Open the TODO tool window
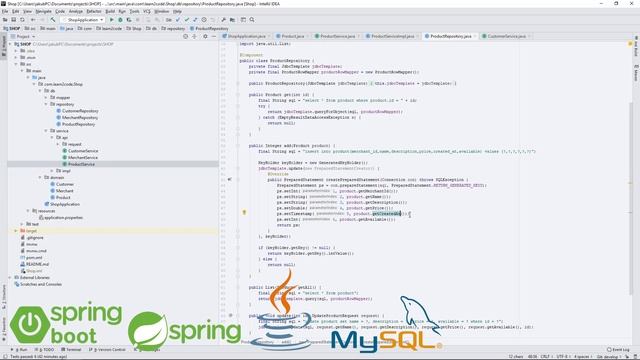The image size is (640, 360). tap(45, 349)
